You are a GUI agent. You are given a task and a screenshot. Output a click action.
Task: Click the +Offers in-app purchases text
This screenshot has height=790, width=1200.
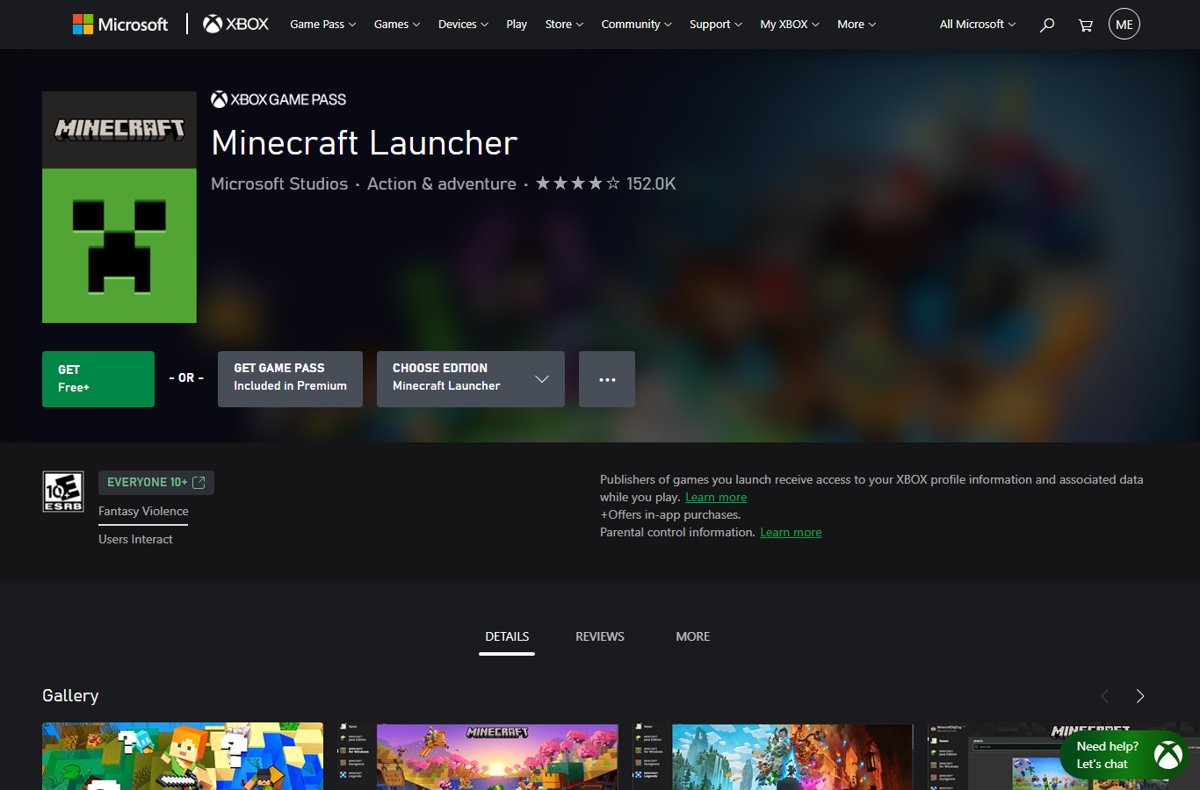click(670, 515)
